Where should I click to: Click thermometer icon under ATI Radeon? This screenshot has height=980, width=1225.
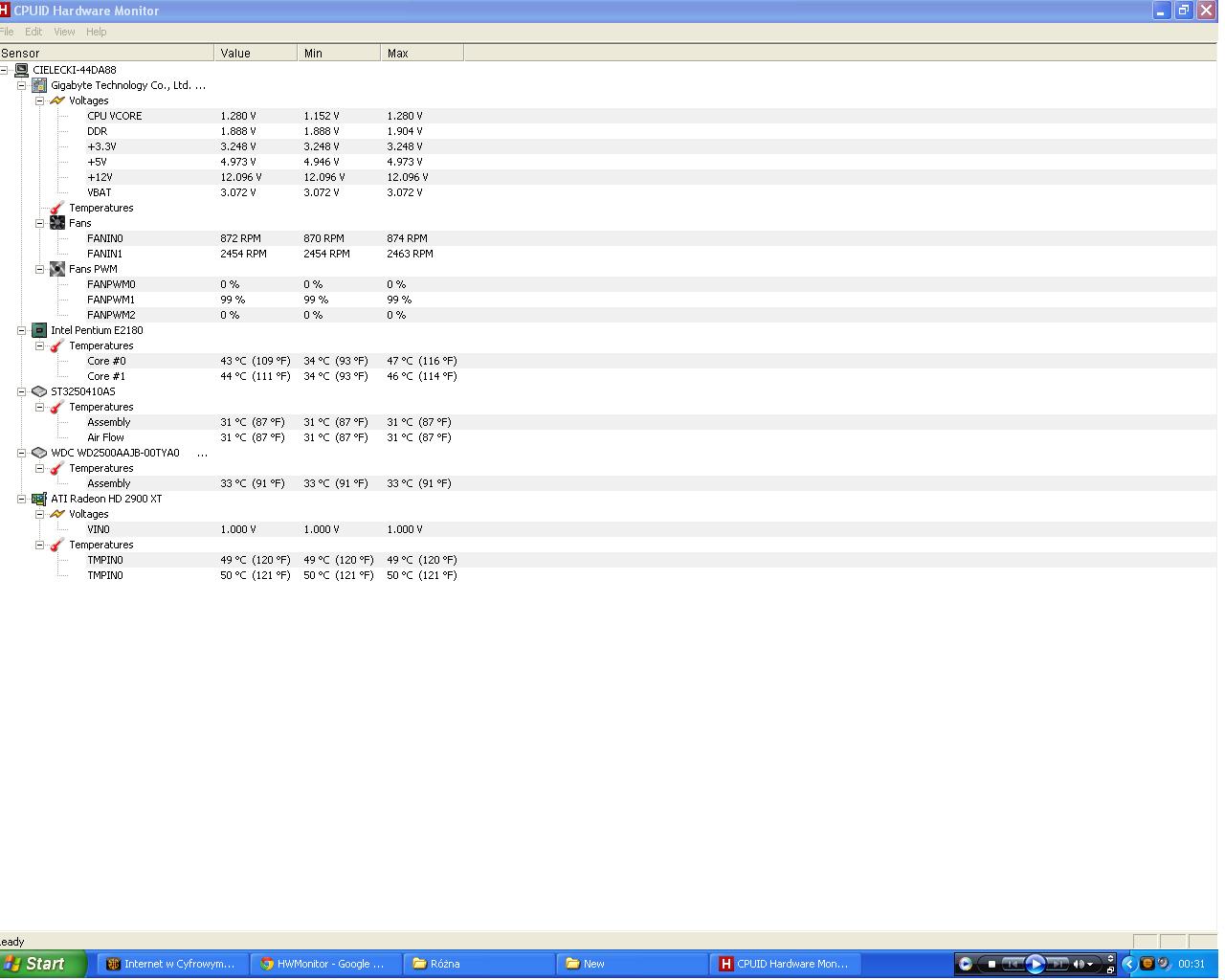click(57, 545)
